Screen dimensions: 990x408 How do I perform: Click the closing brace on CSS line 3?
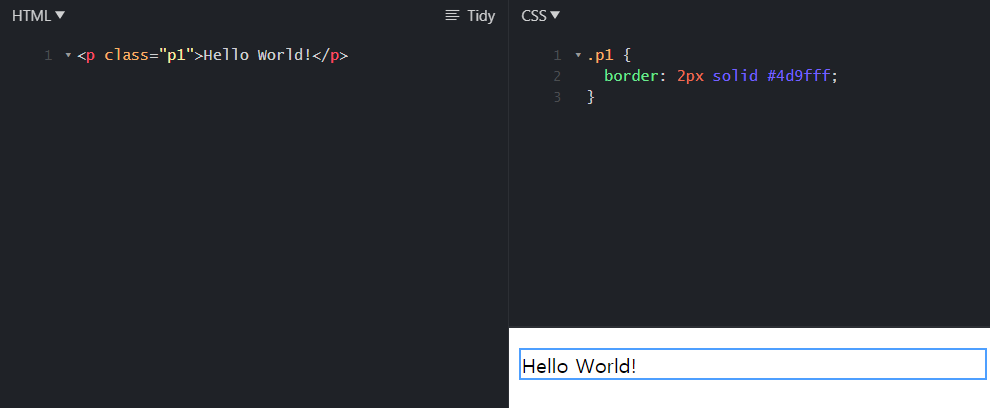click(591, 97)
